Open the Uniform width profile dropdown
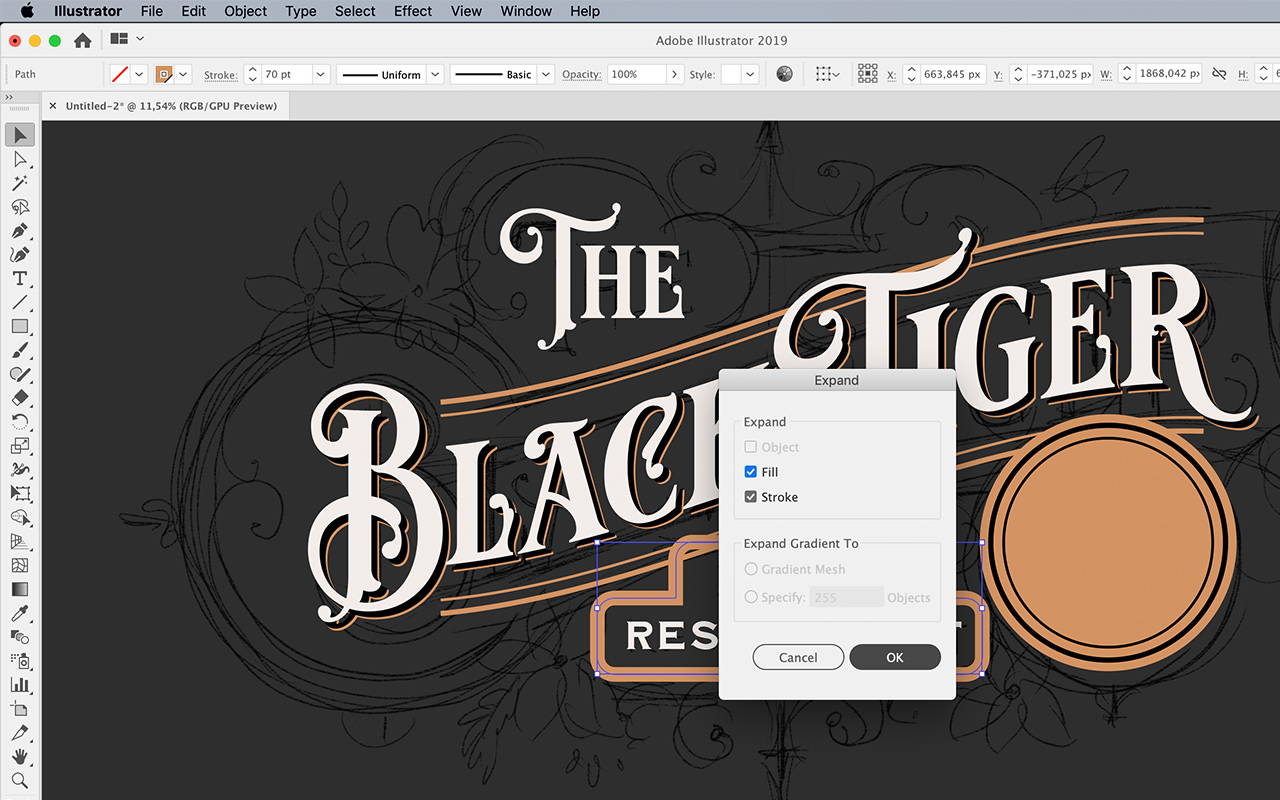This screenshot has width=1280, height=800. pyautogui.click(x=435, y=74)
